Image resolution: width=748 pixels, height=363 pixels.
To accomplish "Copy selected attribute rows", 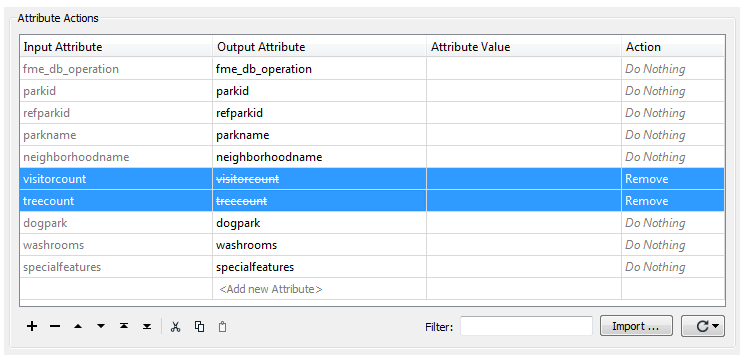I will pos(199,326).
